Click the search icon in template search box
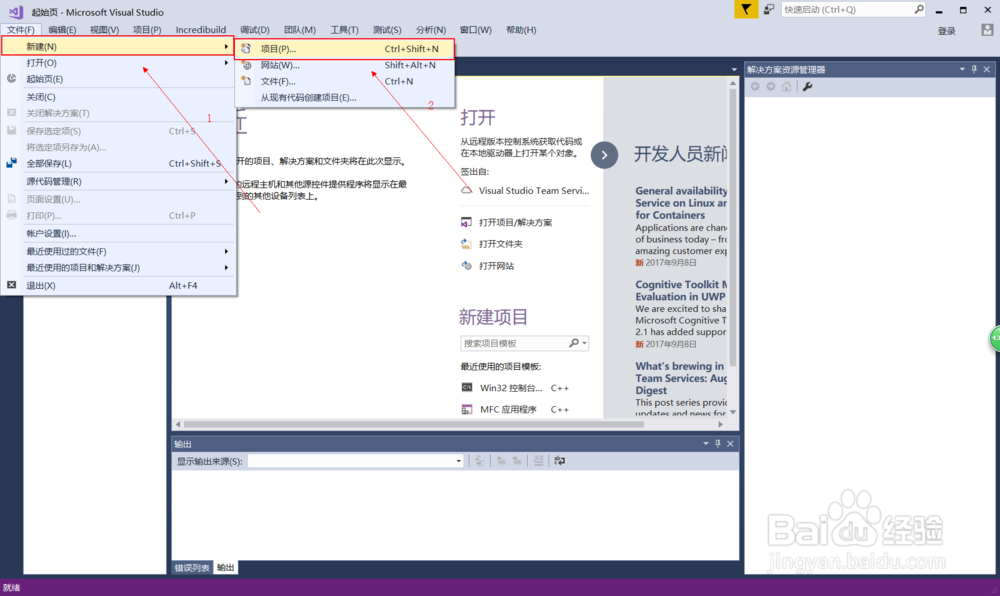The height and width of the screenshot is (596, 1000). pyautogui.click(x=573, y=343)
